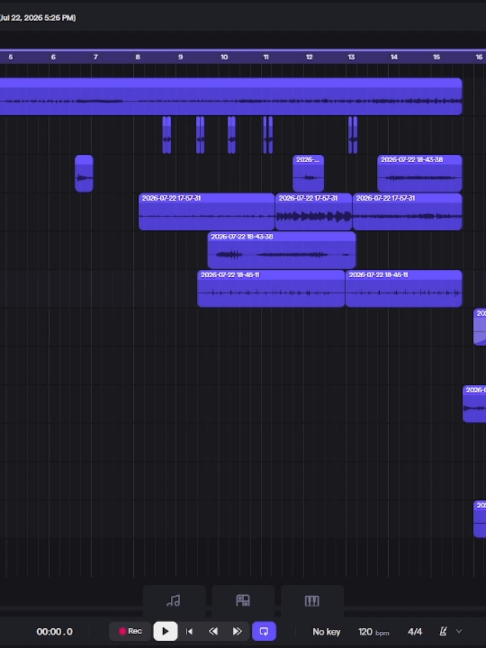The width and height of the screenshot is (486, 648).
Task: Open the metronome options chevron
Action: point(459,631)
